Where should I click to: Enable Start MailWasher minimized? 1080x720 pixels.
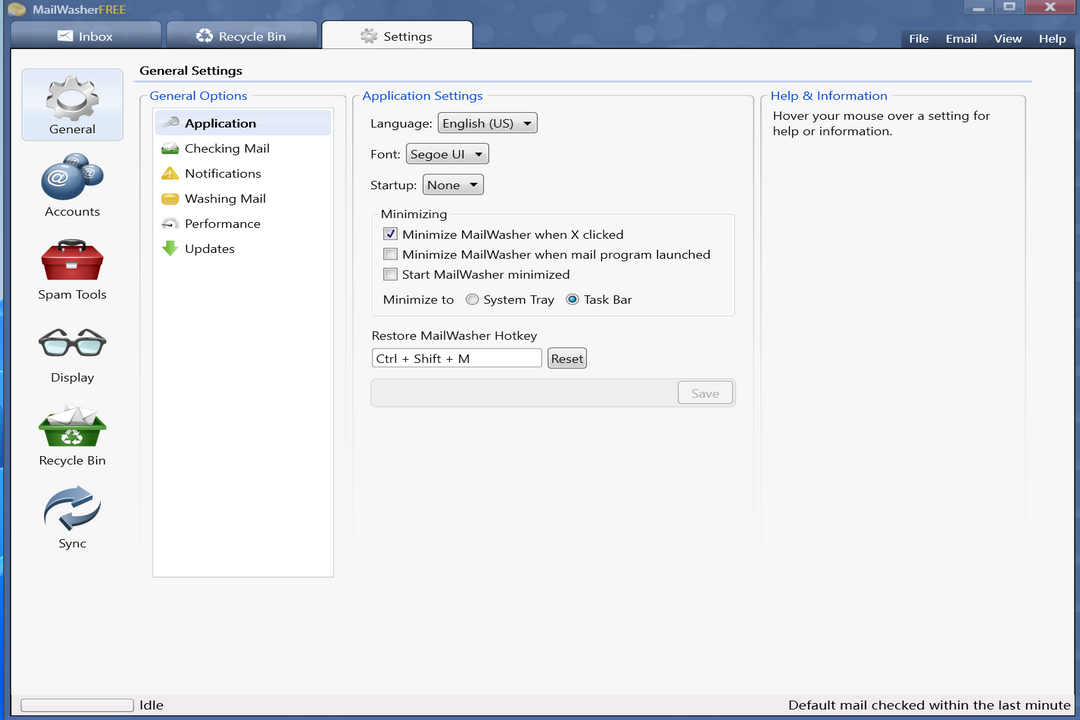390,274
